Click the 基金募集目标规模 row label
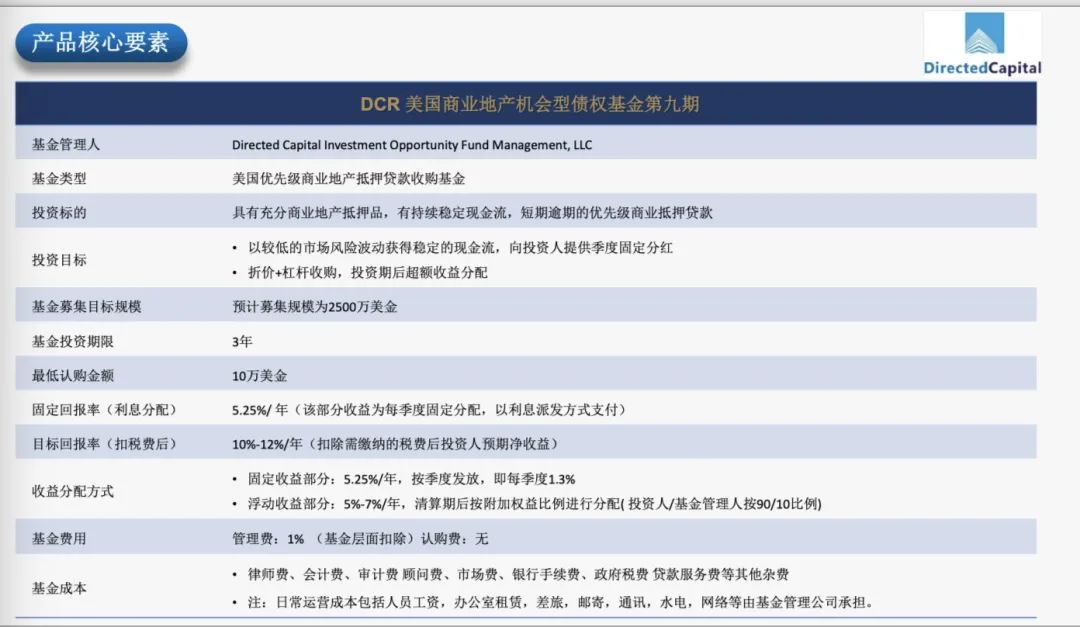This screenshot has height=627, width=1080. click(87, 307)
